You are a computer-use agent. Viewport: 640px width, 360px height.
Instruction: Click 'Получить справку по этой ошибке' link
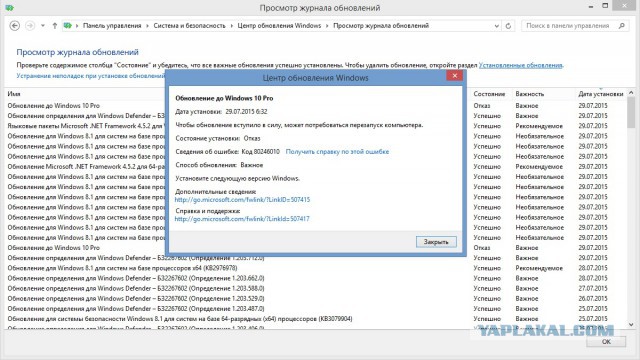pyautogui.click(x=337, y=151)
